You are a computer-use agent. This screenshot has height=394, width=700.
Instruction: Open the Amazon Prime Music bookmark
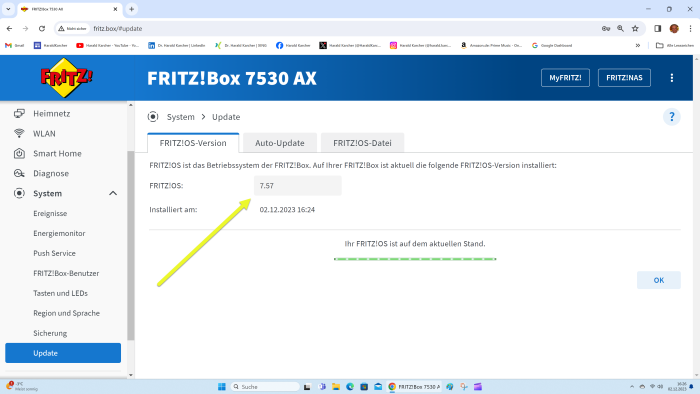coord(492,46)
